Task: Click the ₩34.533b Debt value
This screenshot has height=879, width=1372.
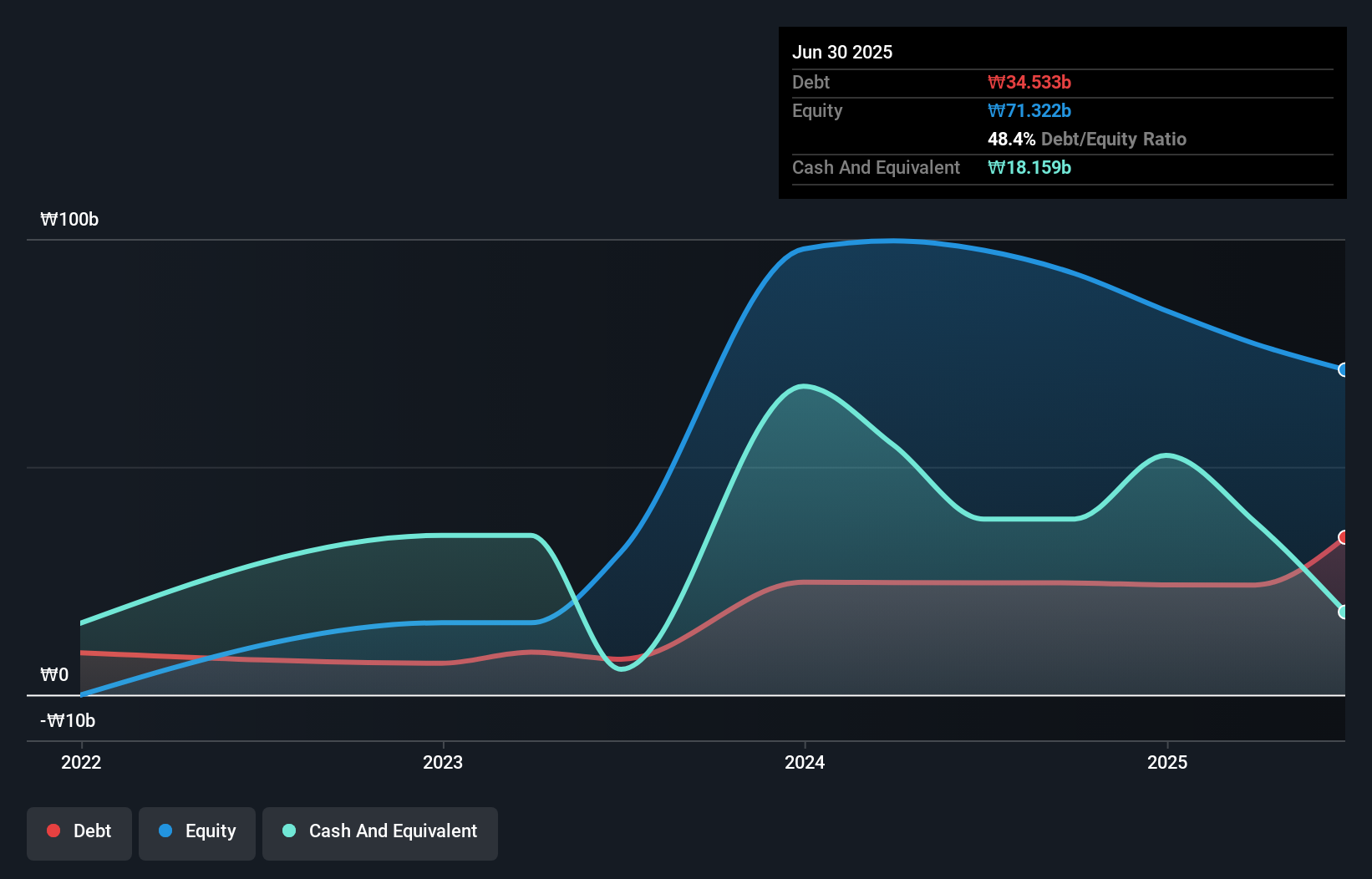Action: click(1031, 82)
